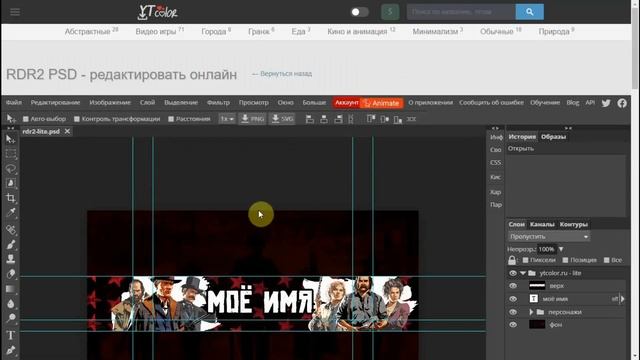Hide the верх layer
Viewport: 640px width, 360px height.
click(513, 286)
